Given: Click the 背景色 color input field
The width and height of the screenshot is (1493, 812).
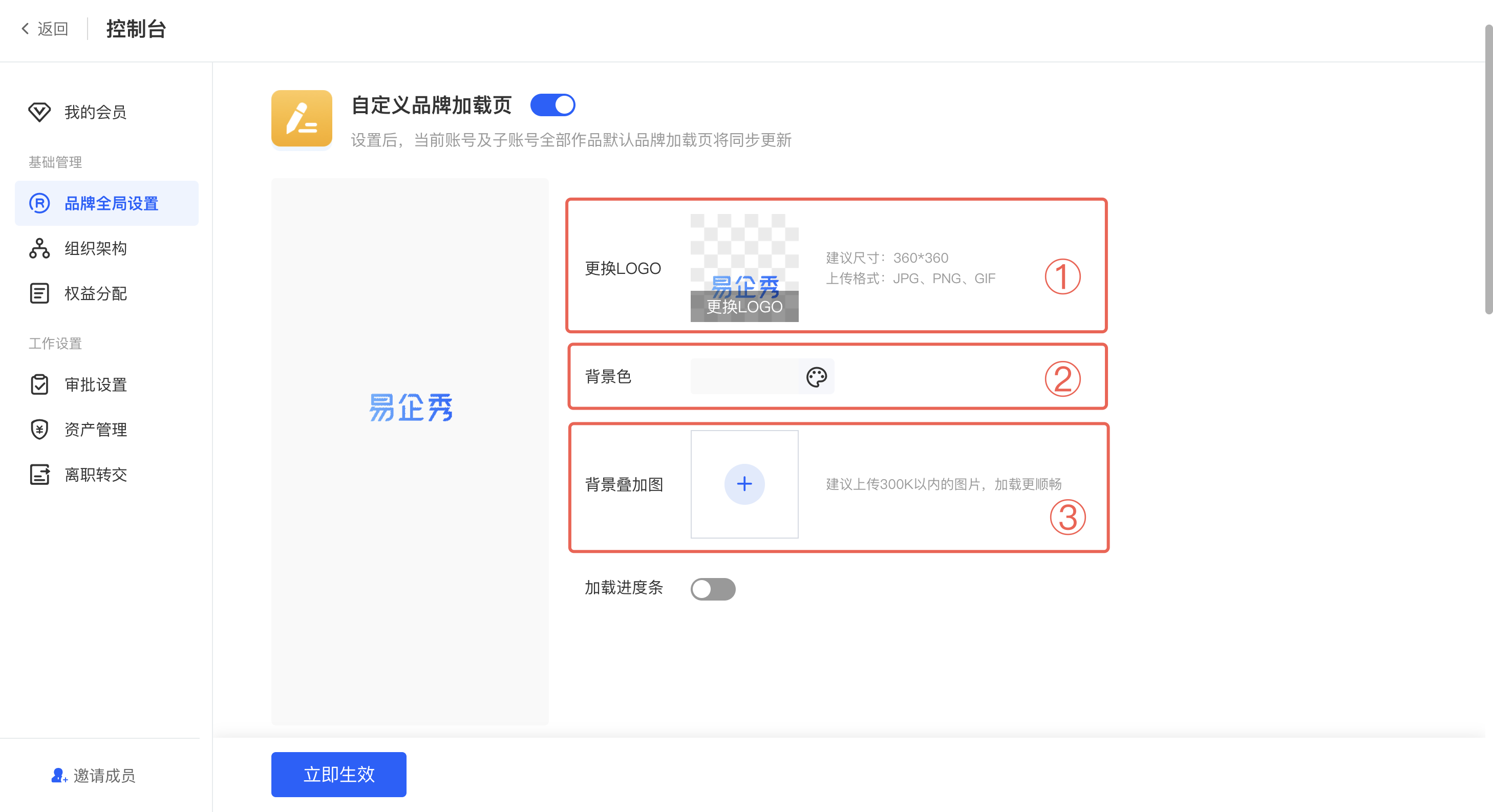Looking at the screenshot, I should [x=744, y=377].
